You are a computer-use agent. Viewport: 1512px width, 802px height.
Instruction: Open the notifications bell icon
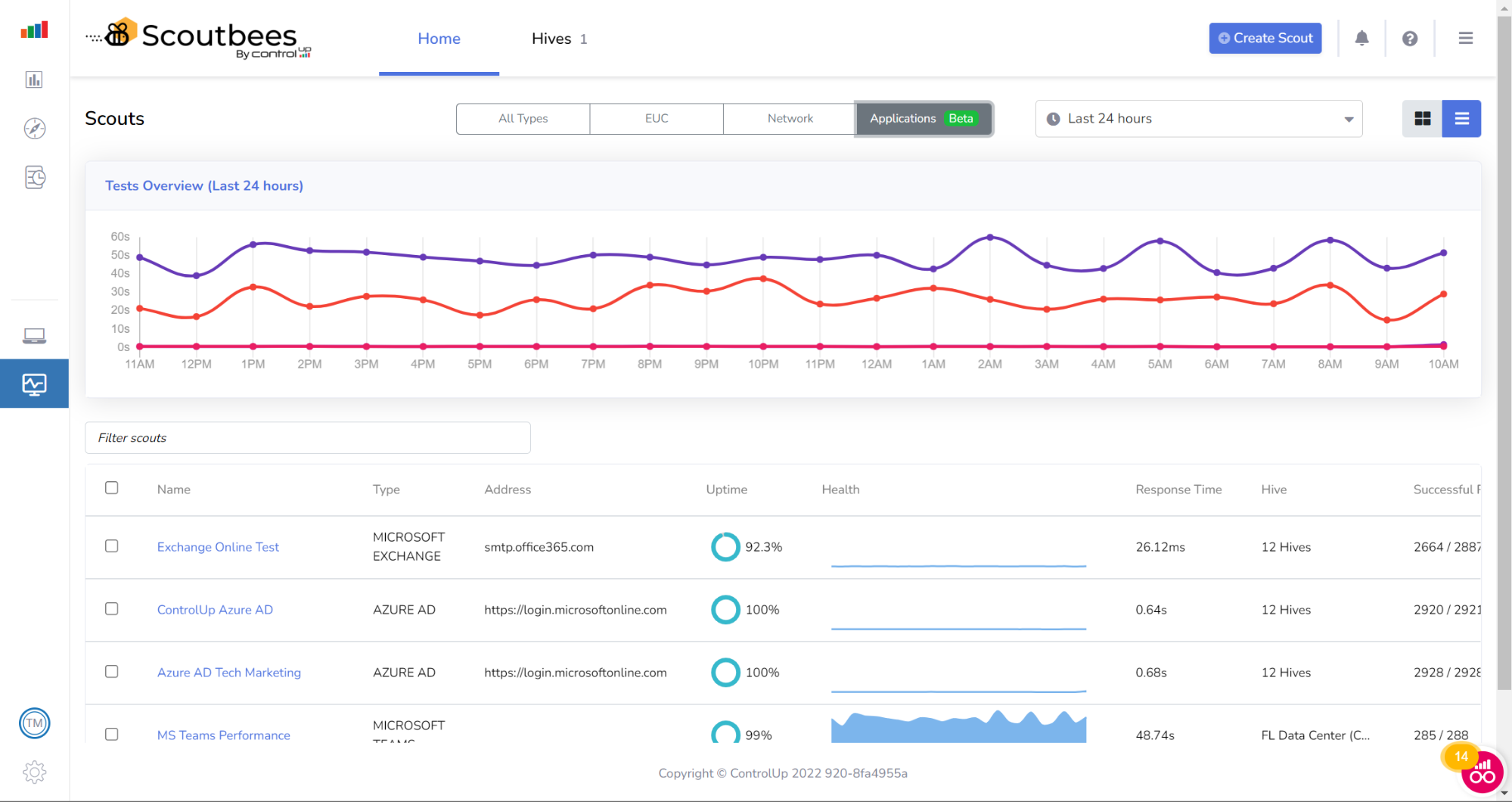click(x=1361, y=39)
